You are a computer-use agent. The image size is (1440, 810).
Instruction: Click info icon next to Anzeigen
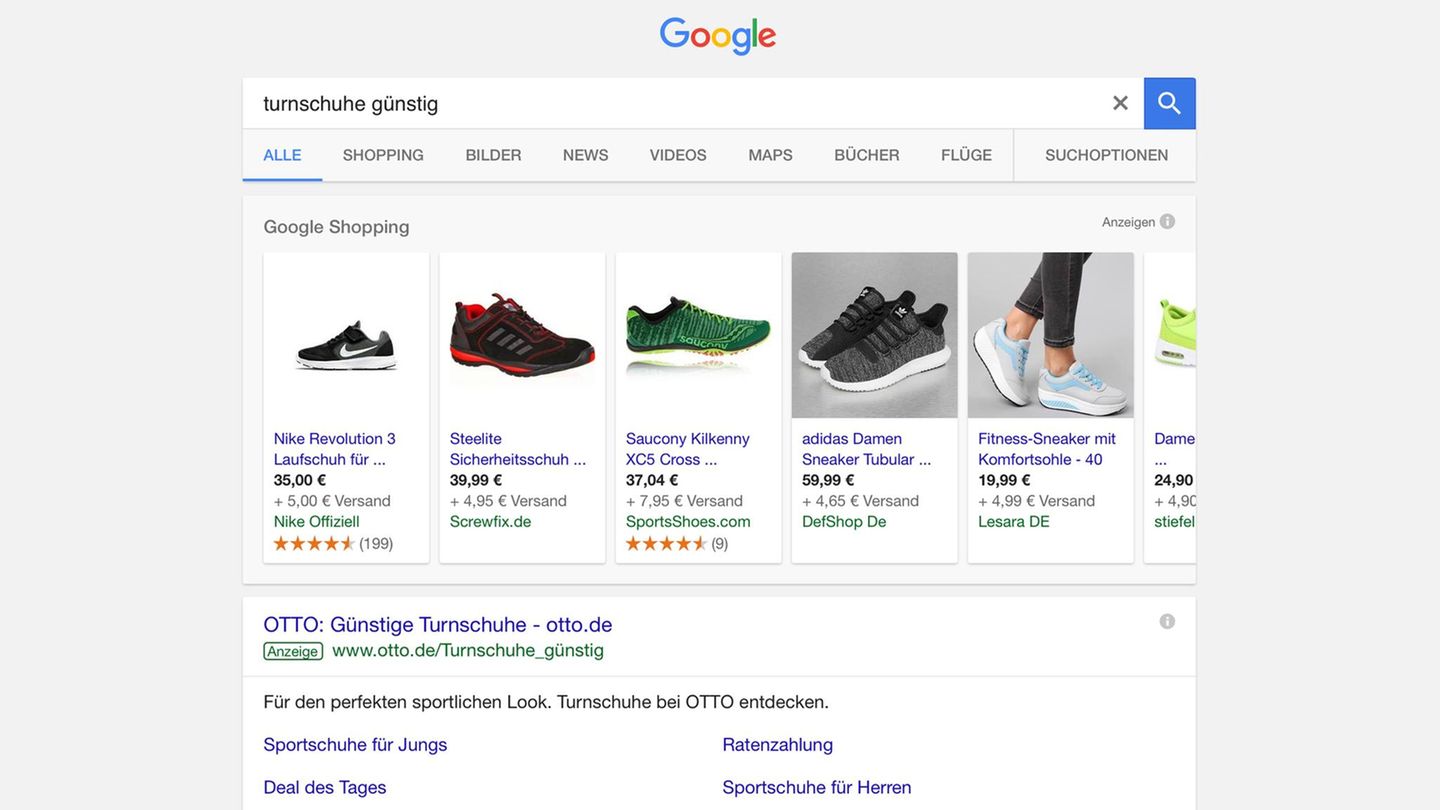pyautogui.click(x=1167, y=221)
